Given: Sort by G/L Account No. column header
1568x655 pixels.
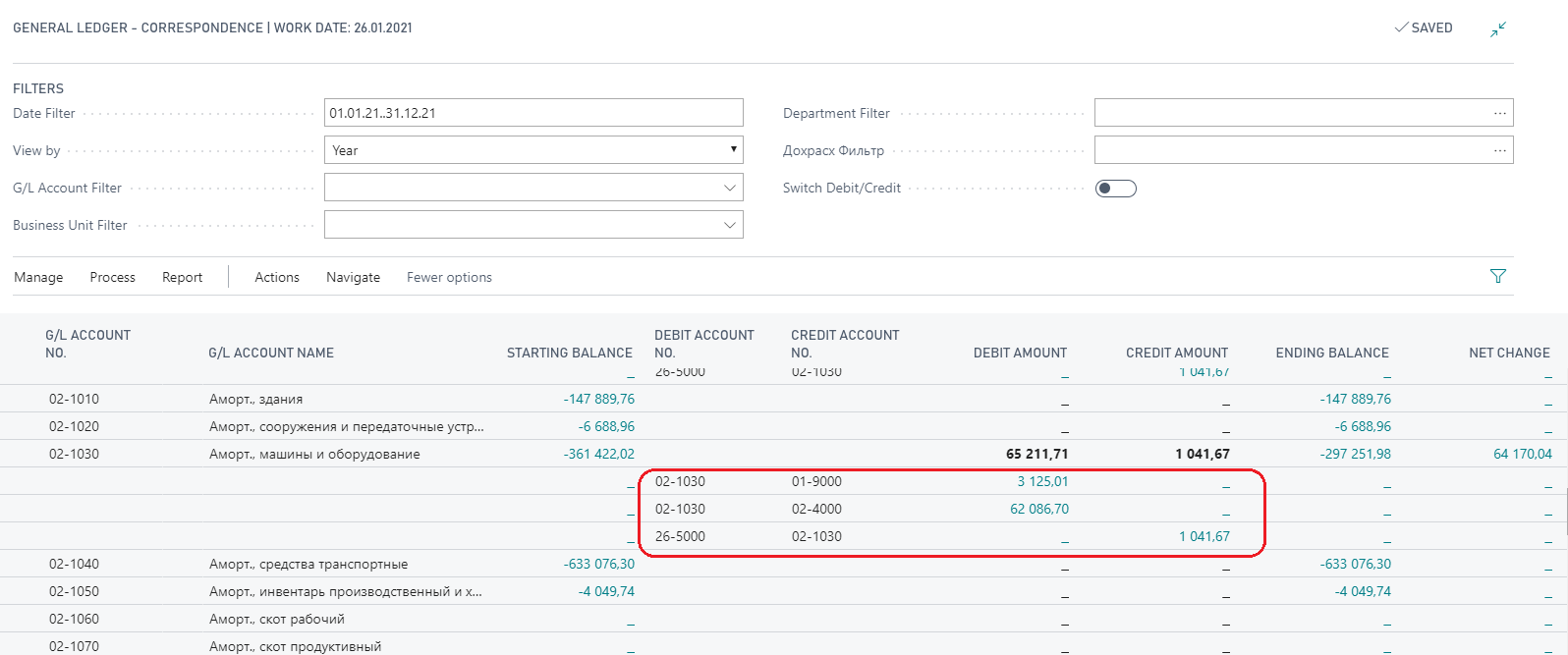Looking at the screenshot, I should tap(88, 344).
